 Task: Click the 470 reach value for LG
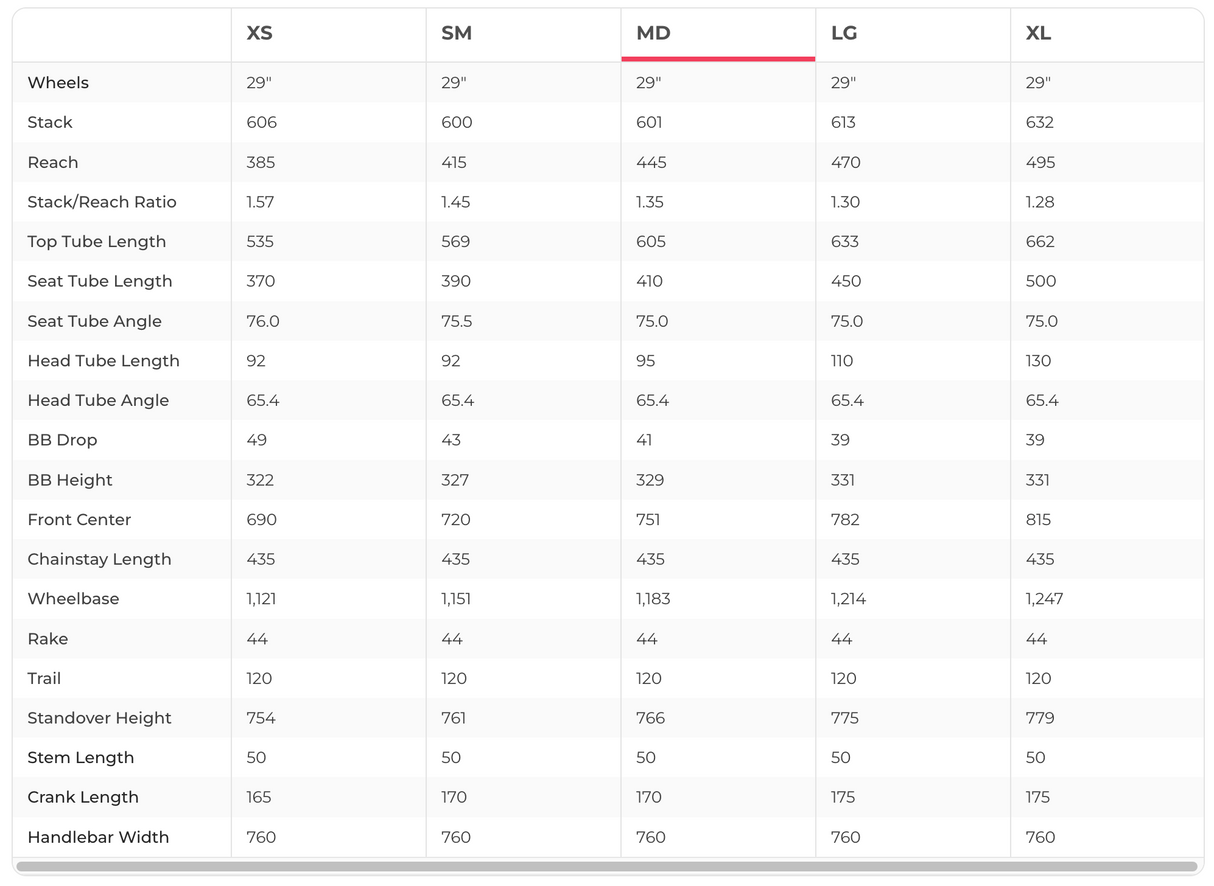846,162
